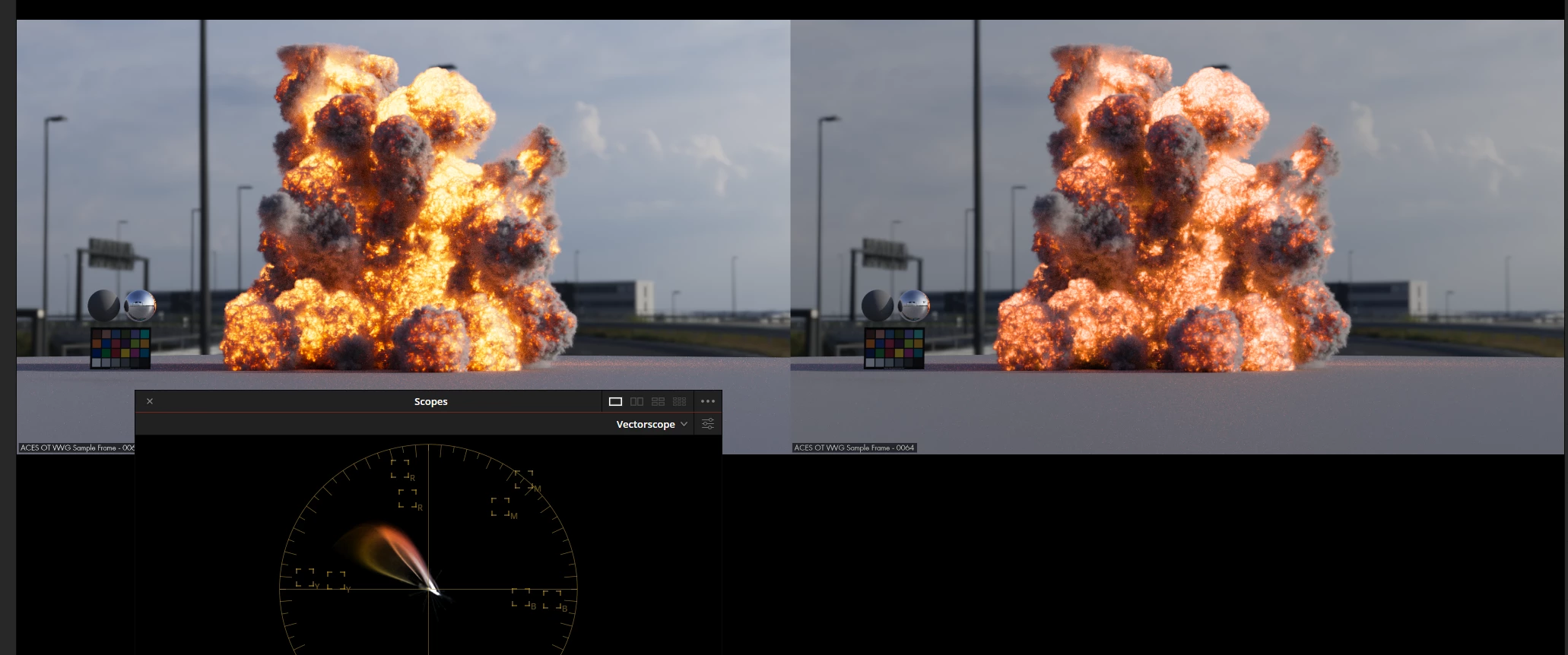Switch scopes to four-up grid layout
This screenshot has width=1568, height=655.
[x=659, y=401]
